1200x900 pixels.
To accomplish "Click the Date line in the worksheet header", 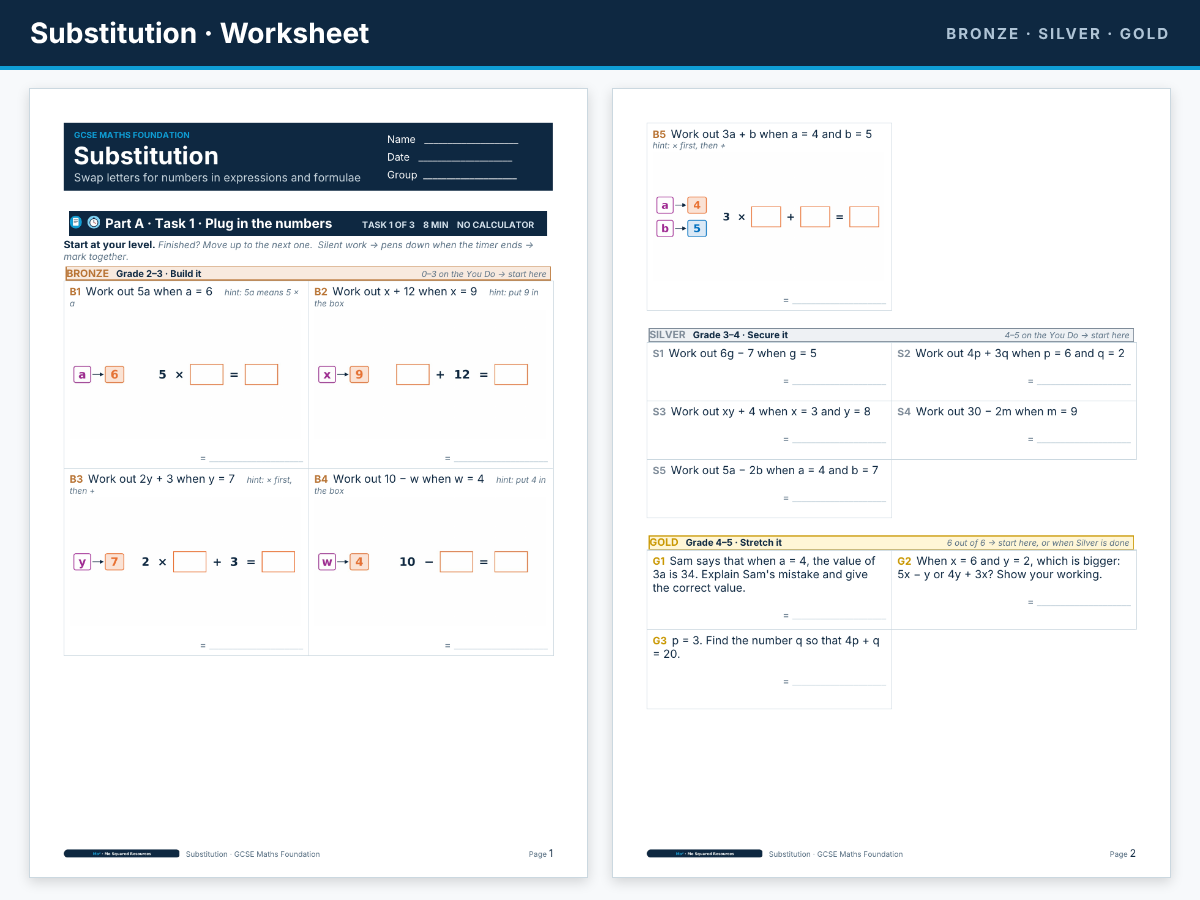I will 465,160.
